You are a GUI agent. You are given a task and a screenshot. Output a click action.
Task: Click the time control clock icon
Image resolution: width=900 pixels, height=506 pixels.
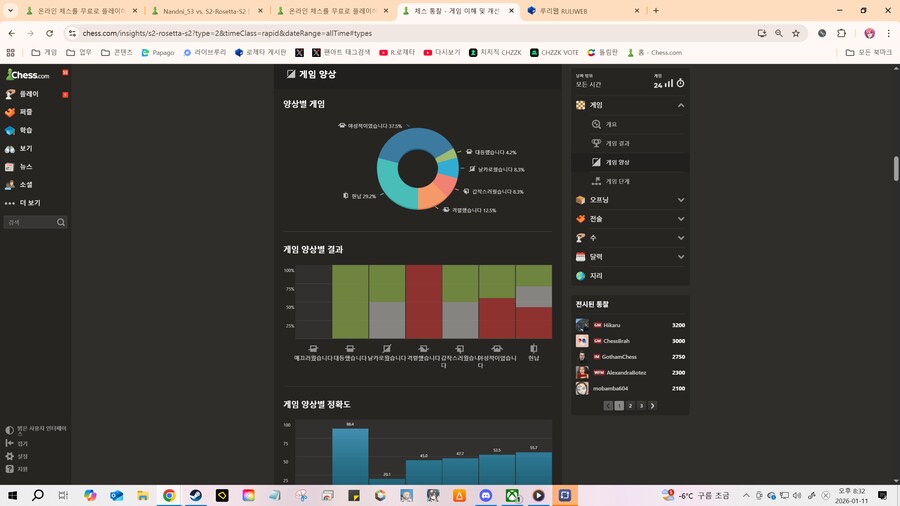(x=680, y=83)
